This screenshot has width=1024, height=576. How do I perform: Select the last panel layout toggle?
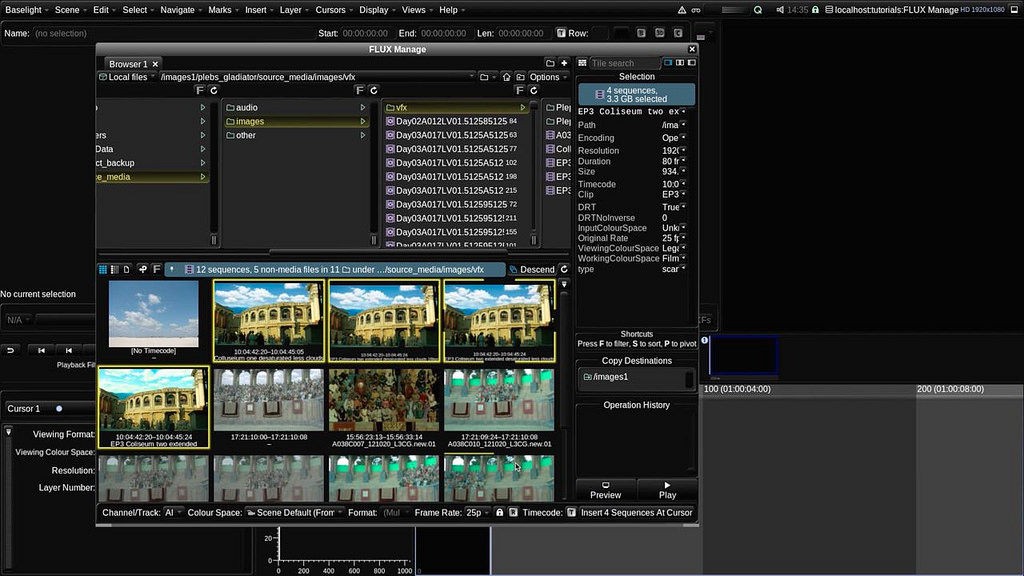click(692, 63)
